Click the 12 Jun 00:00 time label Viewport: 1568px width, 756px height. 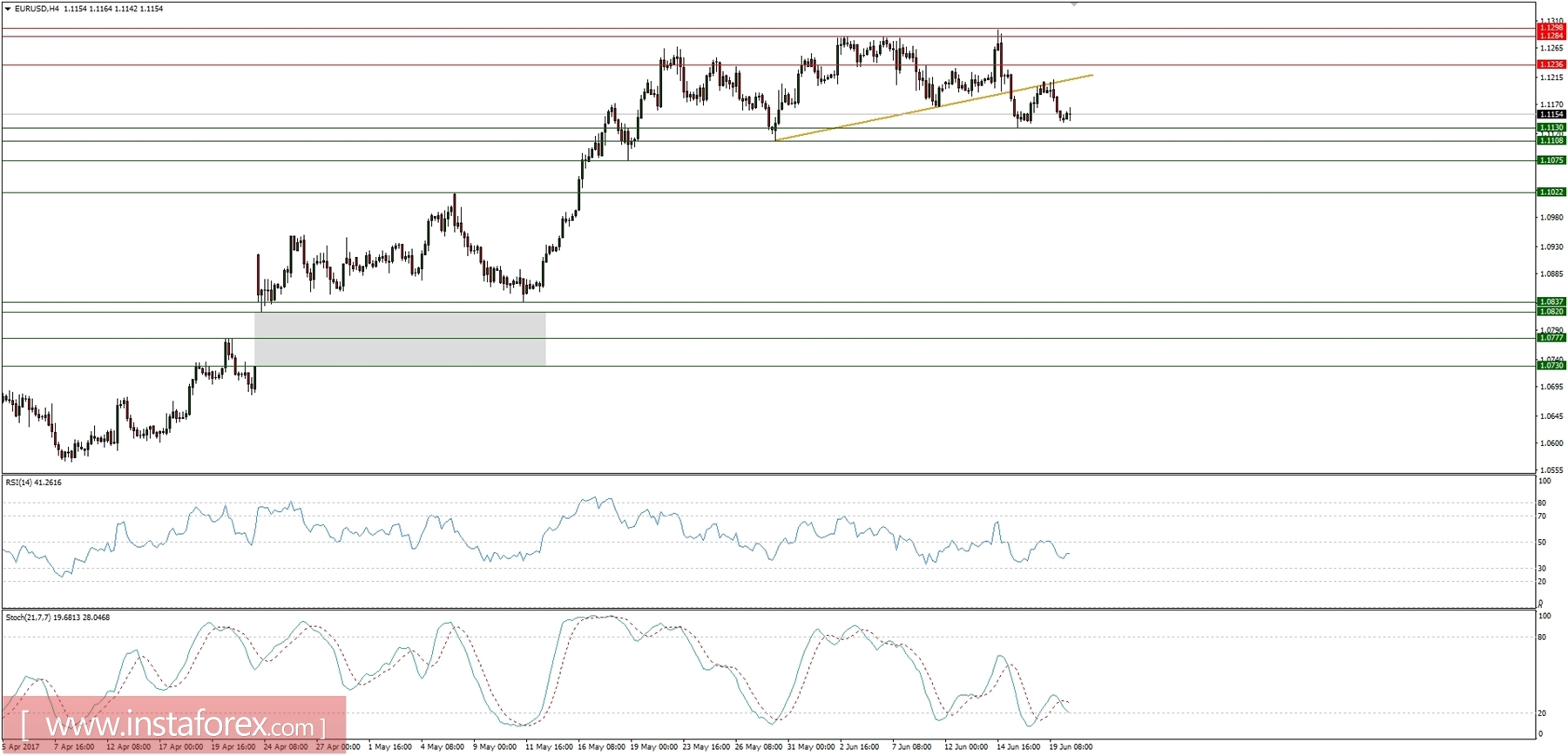click(x=966, y=747)
